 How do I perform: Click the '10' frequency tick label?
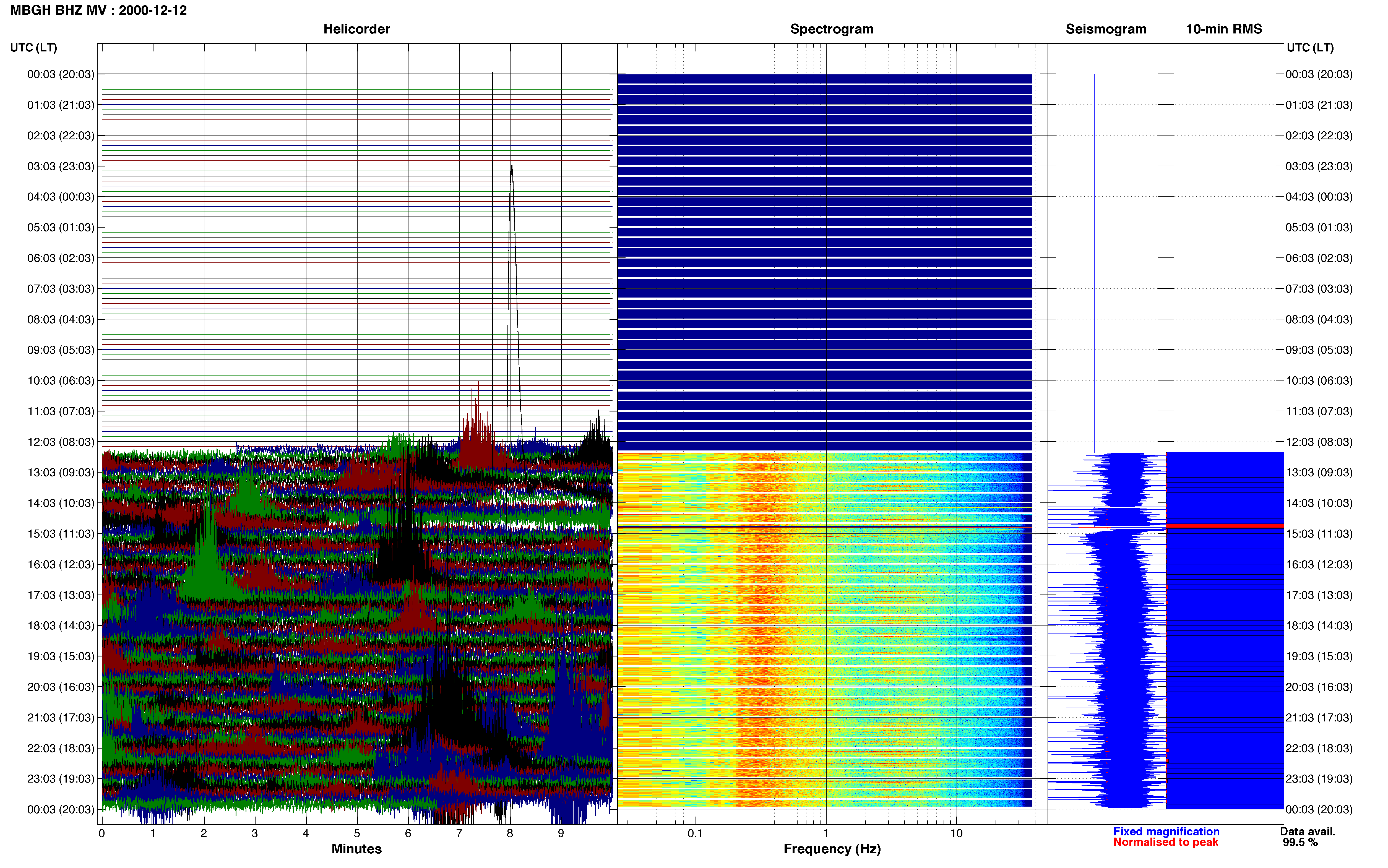[956, 833]
